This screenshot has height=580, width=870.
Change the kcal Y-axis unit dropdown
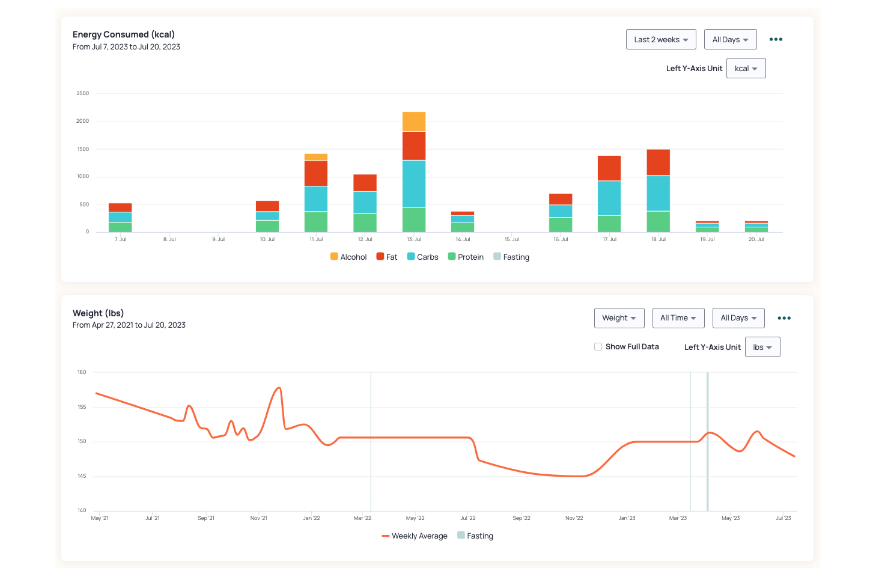pyautogui.click(x=746, y=68)
